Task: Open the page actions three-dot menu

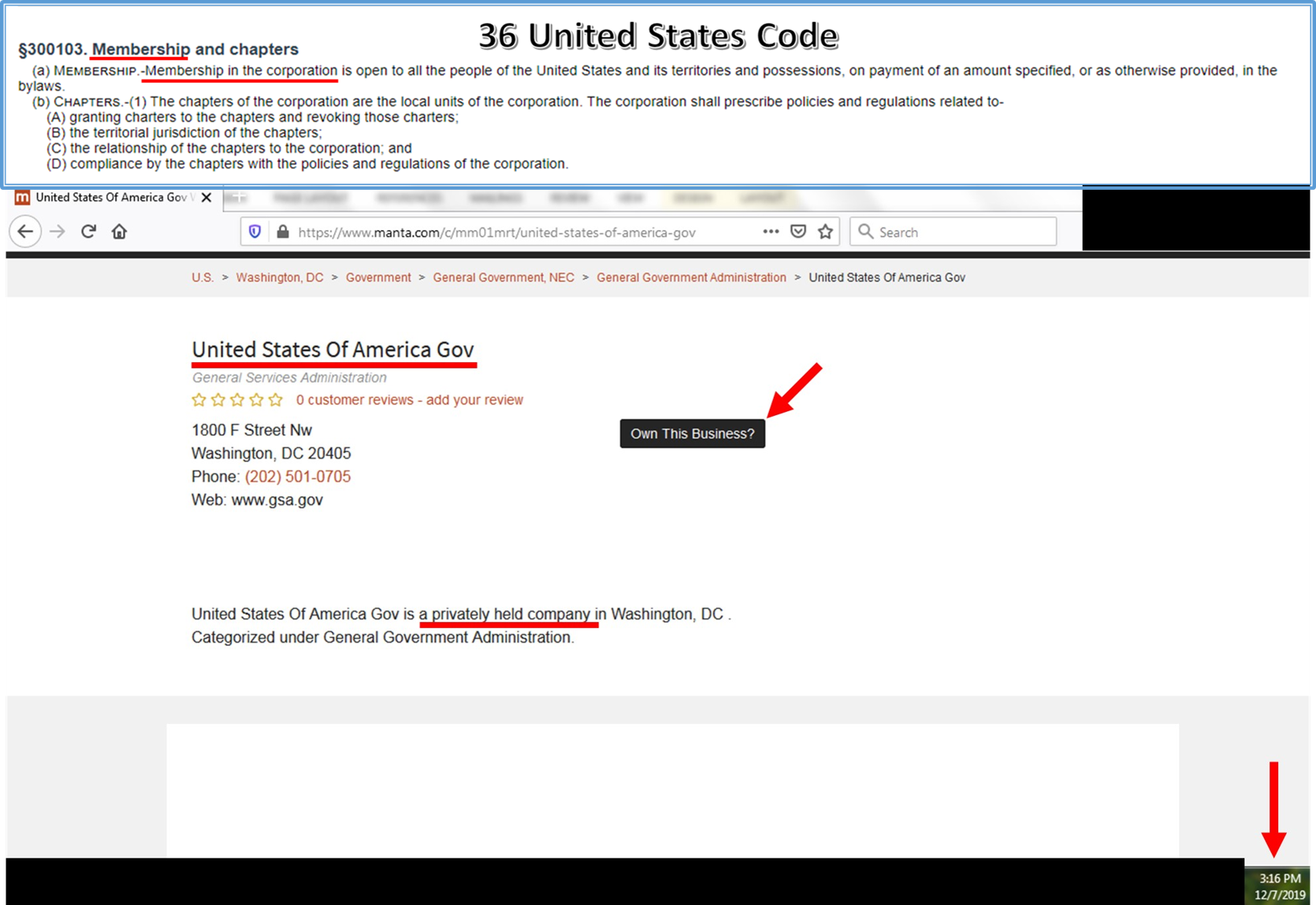Action: tap(771, 232)
